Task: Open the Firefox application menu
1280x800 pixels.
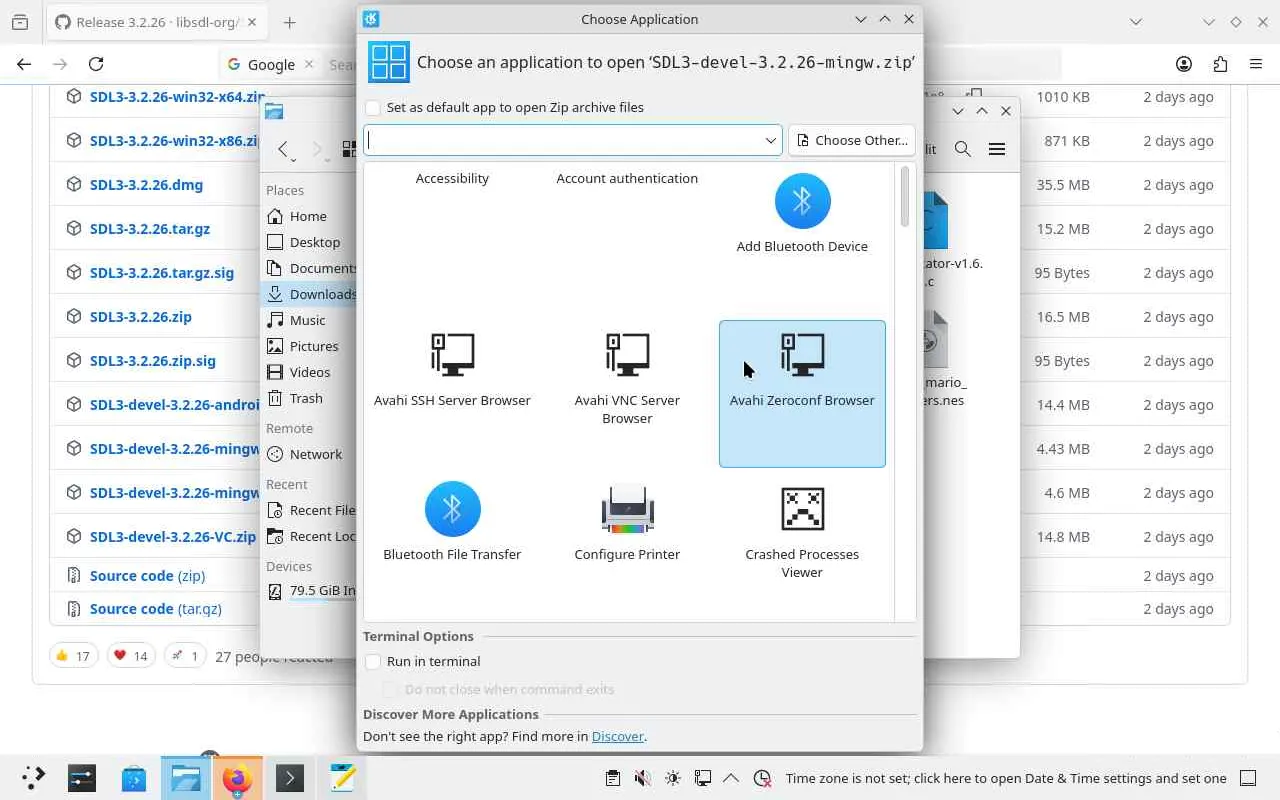Action: coord(1256,64)
